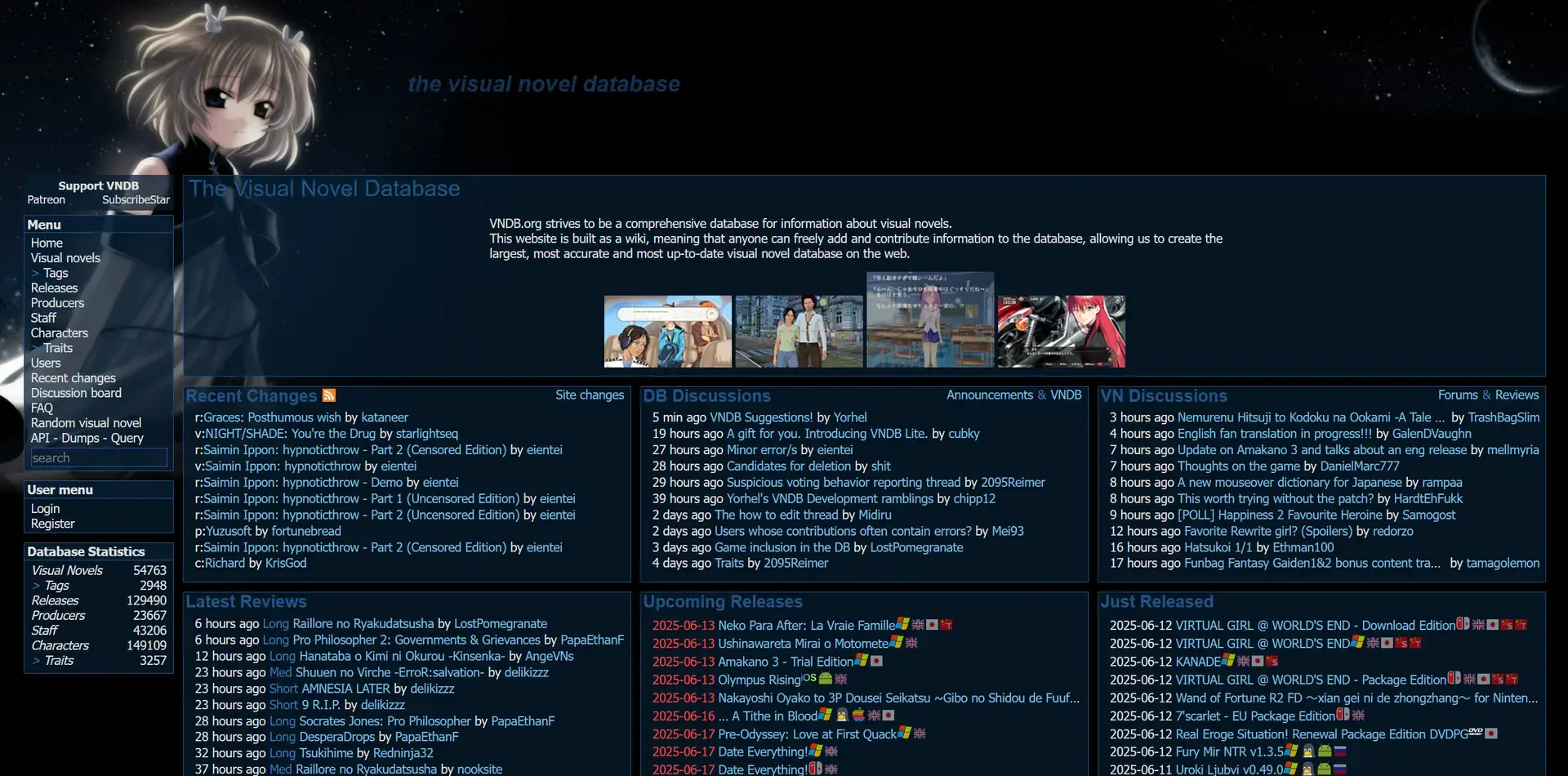This screenshot has height=776, width=1568.
Task: Click DVD icon on Real Eroge Situation row
Action: tap(1476, 731)
